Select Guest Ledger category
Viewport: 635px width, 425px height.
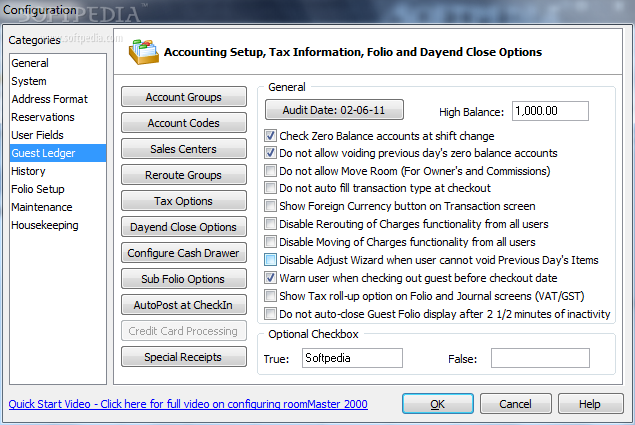point(58,153)
